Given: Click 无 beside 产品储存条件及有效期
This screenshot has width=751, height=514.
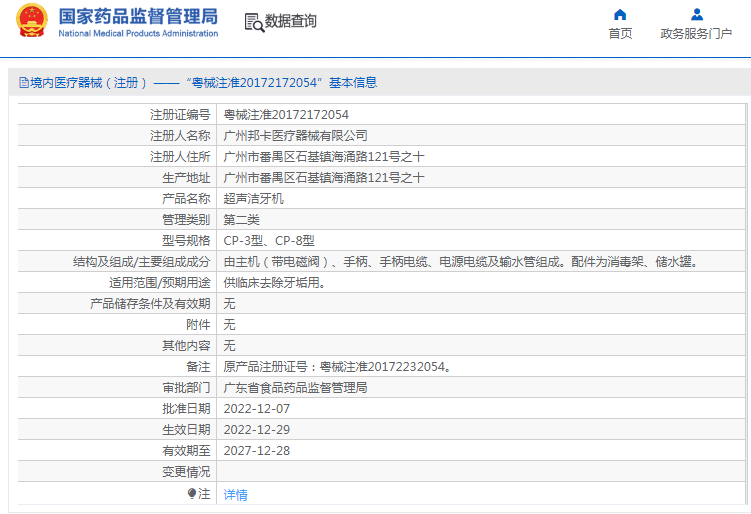Looking at the screenshot, I should pos(229,304).
